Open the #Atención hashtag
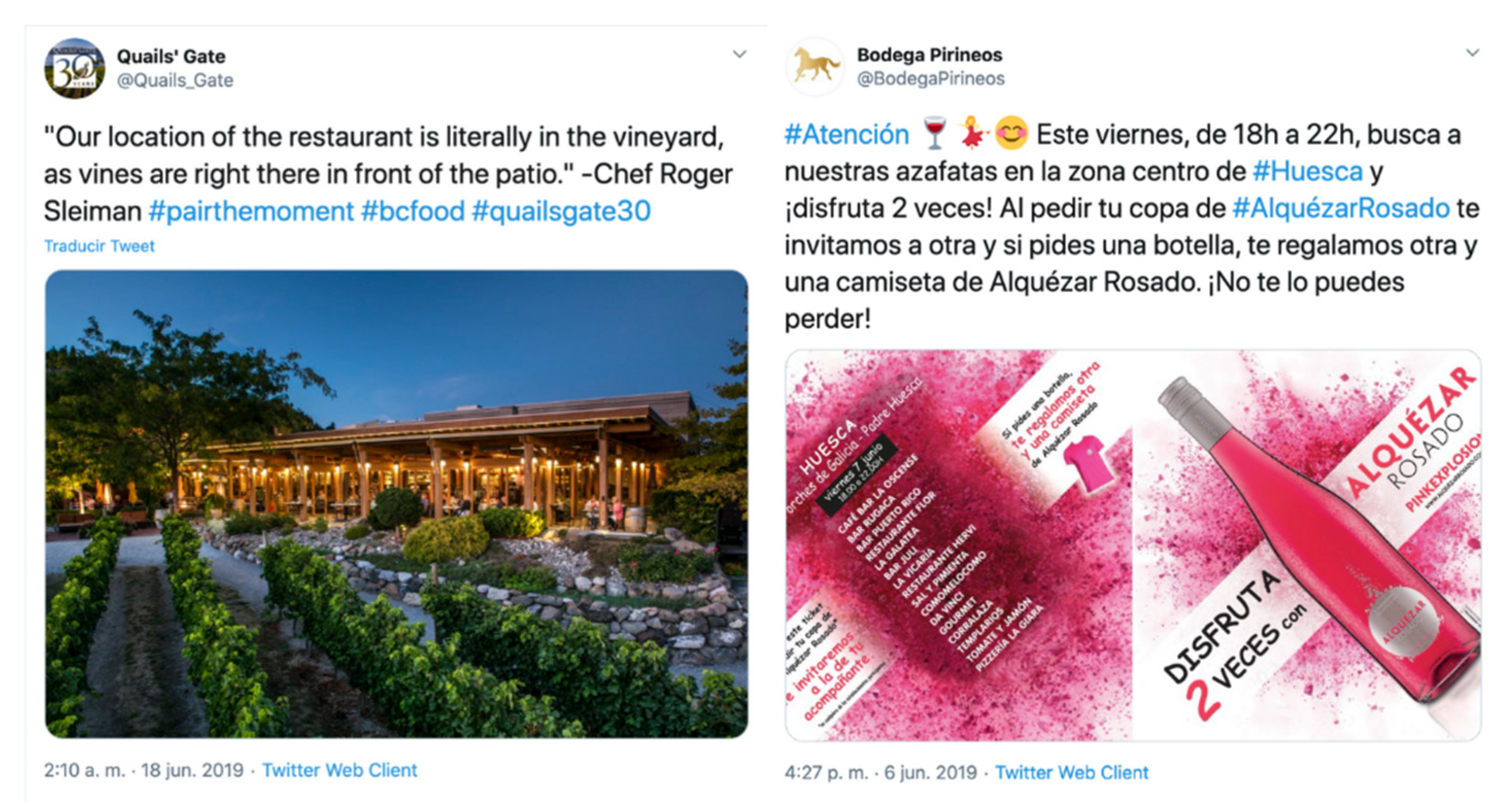1512x804 pixels. click(x=846, y=135)
